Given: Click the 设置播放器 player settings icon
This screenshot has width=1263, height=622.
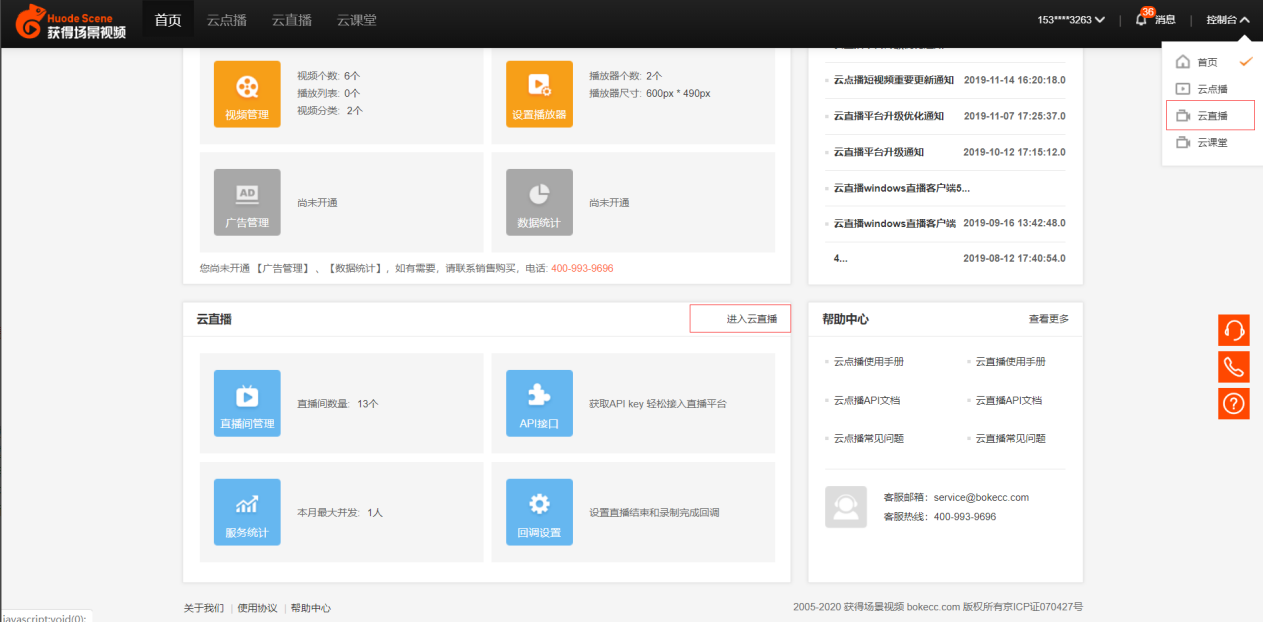Looking at the screenshot, I should point(539,94).
